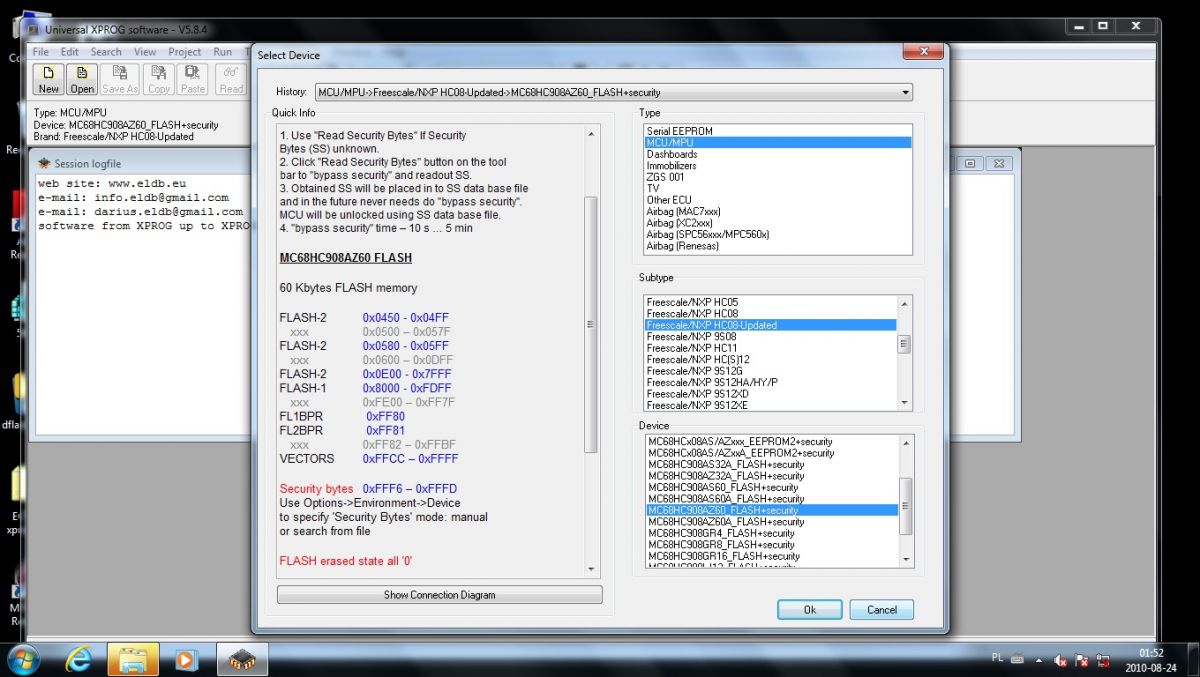Open the Run menu
Screen dimensions: 1200x677
223,52
